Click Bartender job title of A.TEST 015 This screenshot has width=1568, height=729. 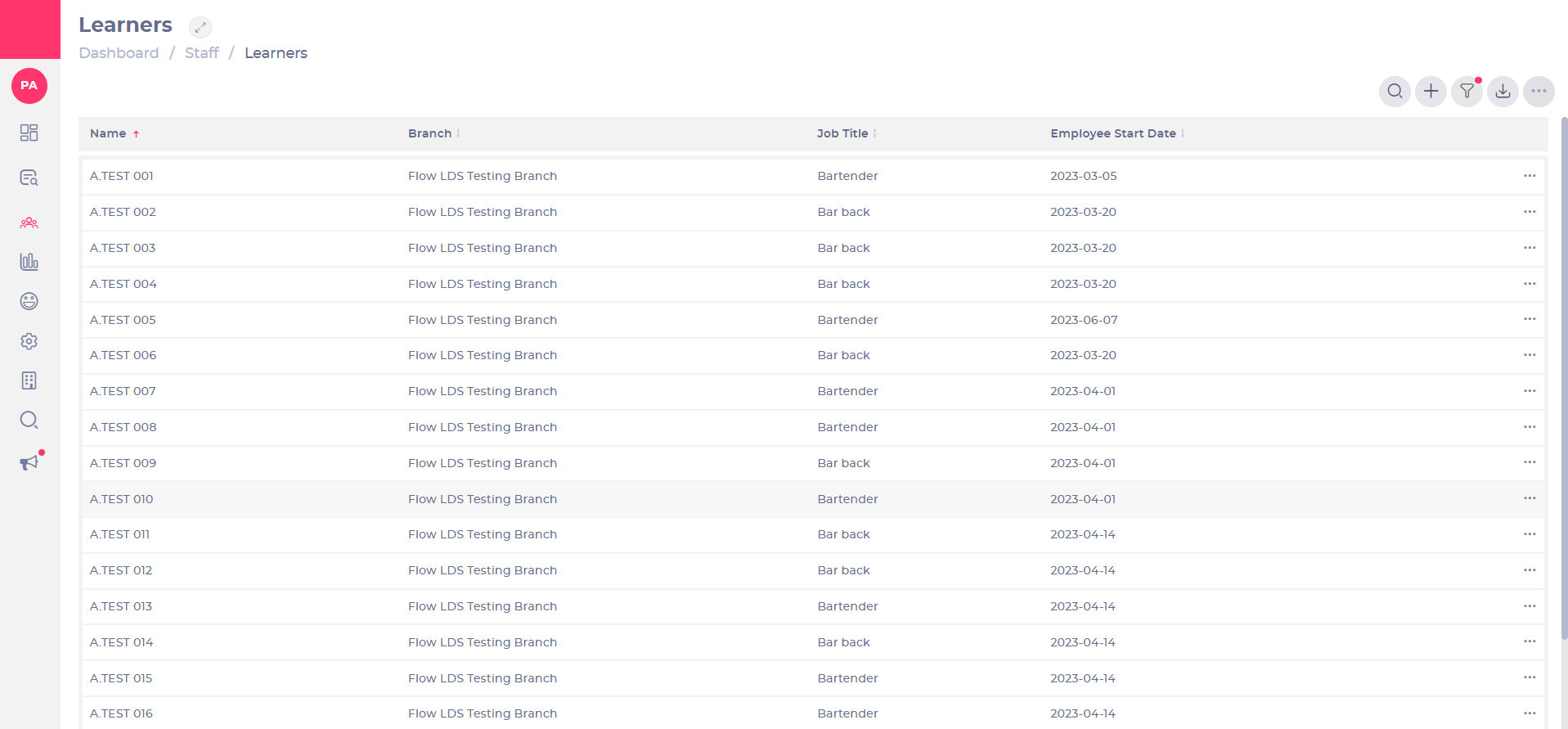click(x=847, y=678)
